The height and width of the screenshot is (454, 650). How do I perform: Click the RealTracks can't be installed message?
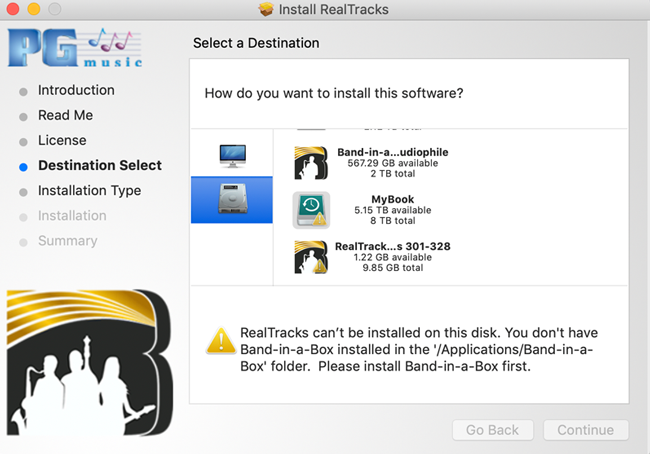(419, 350)
